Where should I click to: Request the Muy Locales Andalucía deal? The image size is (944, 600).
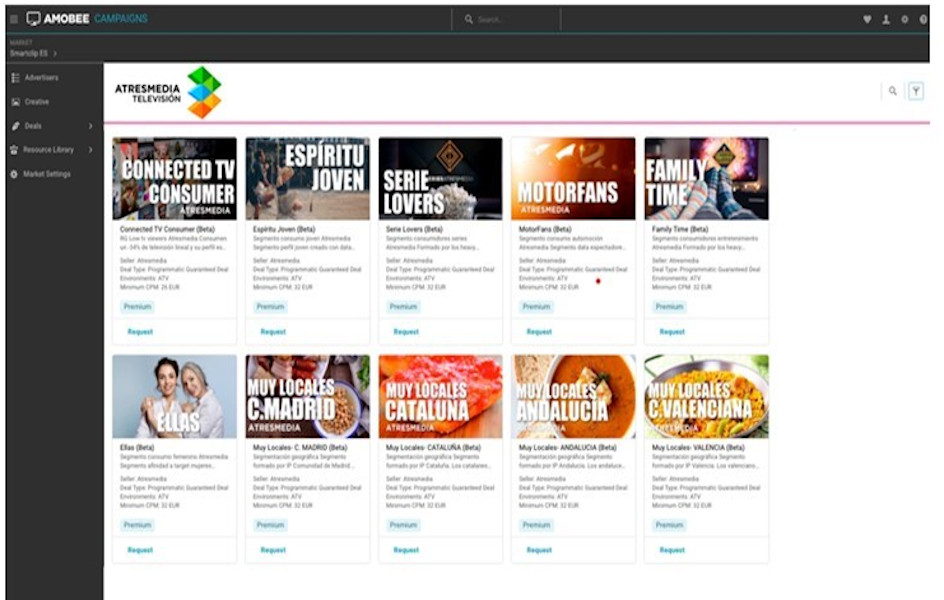pyautogui.click(x=539, y=550)
